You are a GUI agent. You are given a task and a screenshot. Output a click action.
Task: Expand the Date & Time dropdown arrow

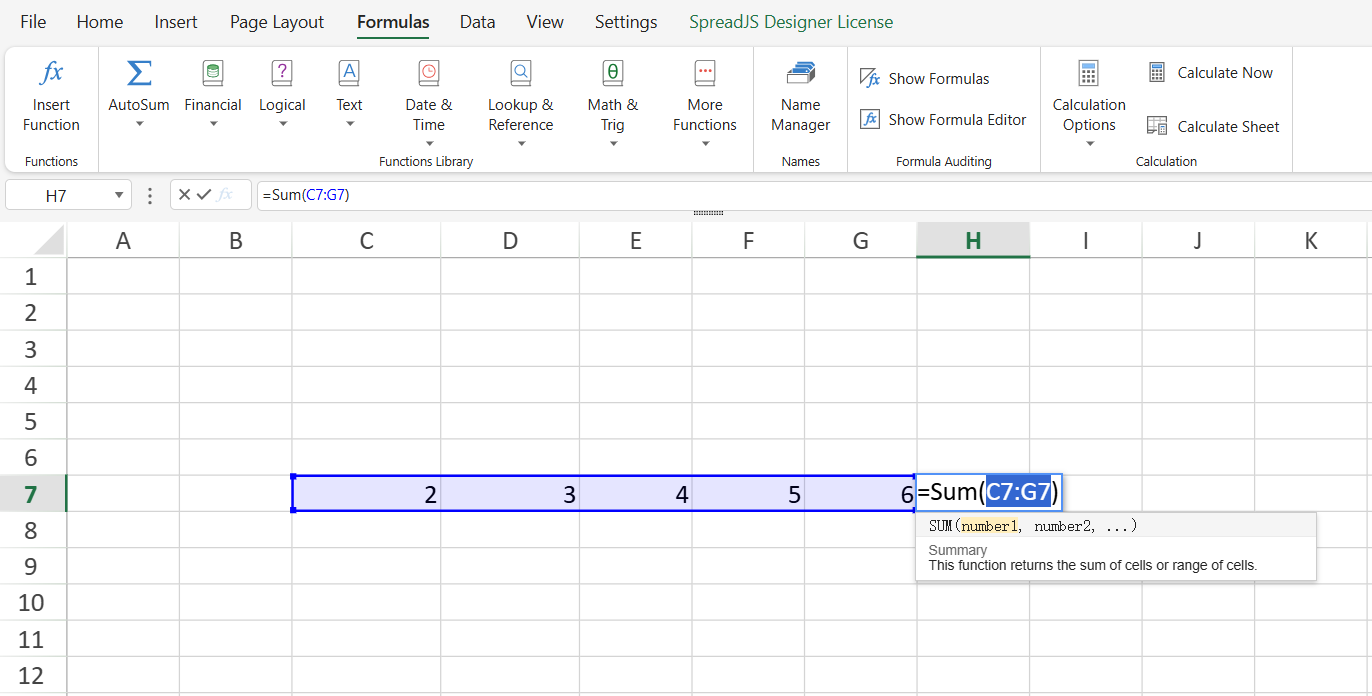[429, 144]
